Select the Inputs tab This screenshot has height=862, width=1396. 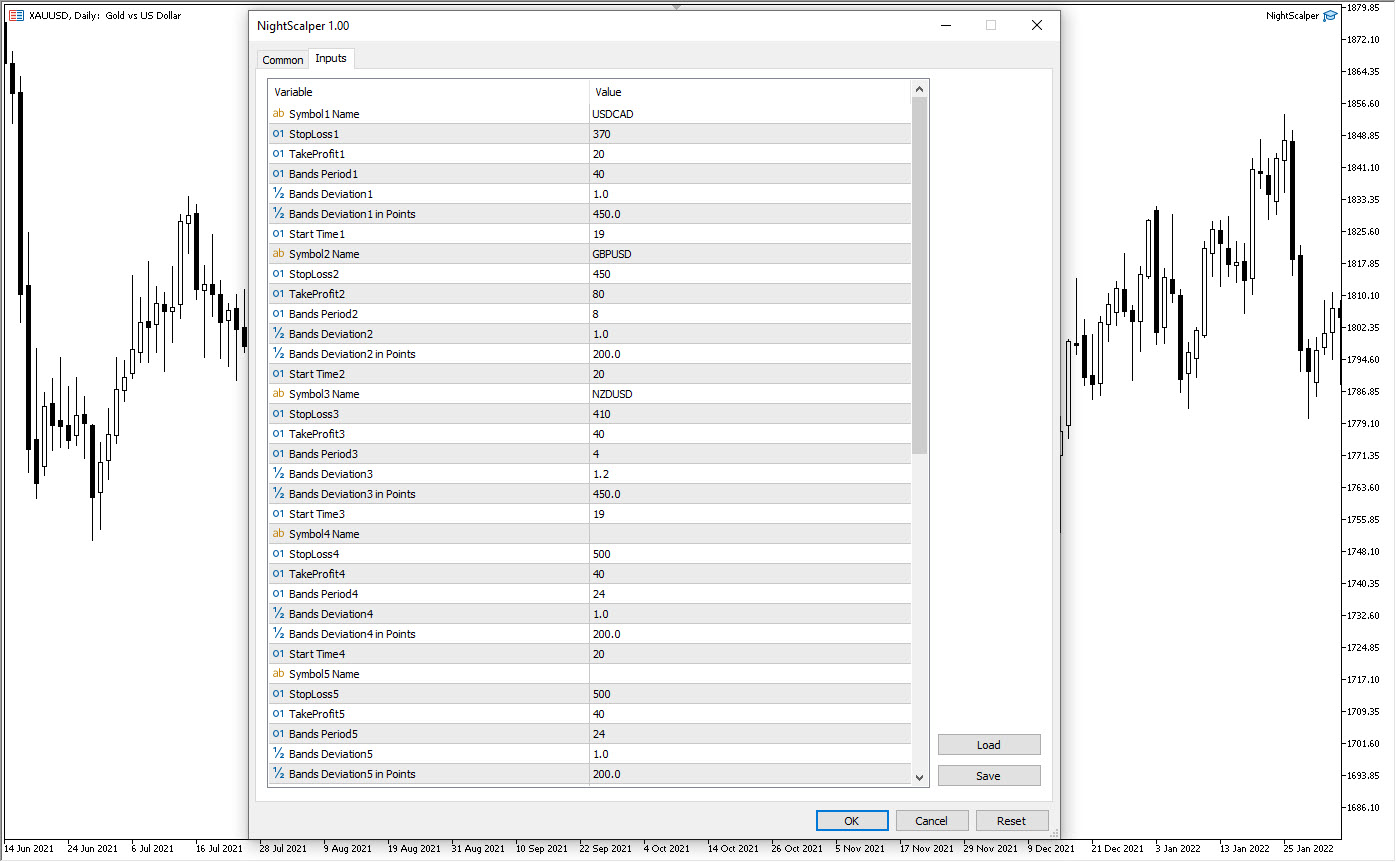coord(331,59)
